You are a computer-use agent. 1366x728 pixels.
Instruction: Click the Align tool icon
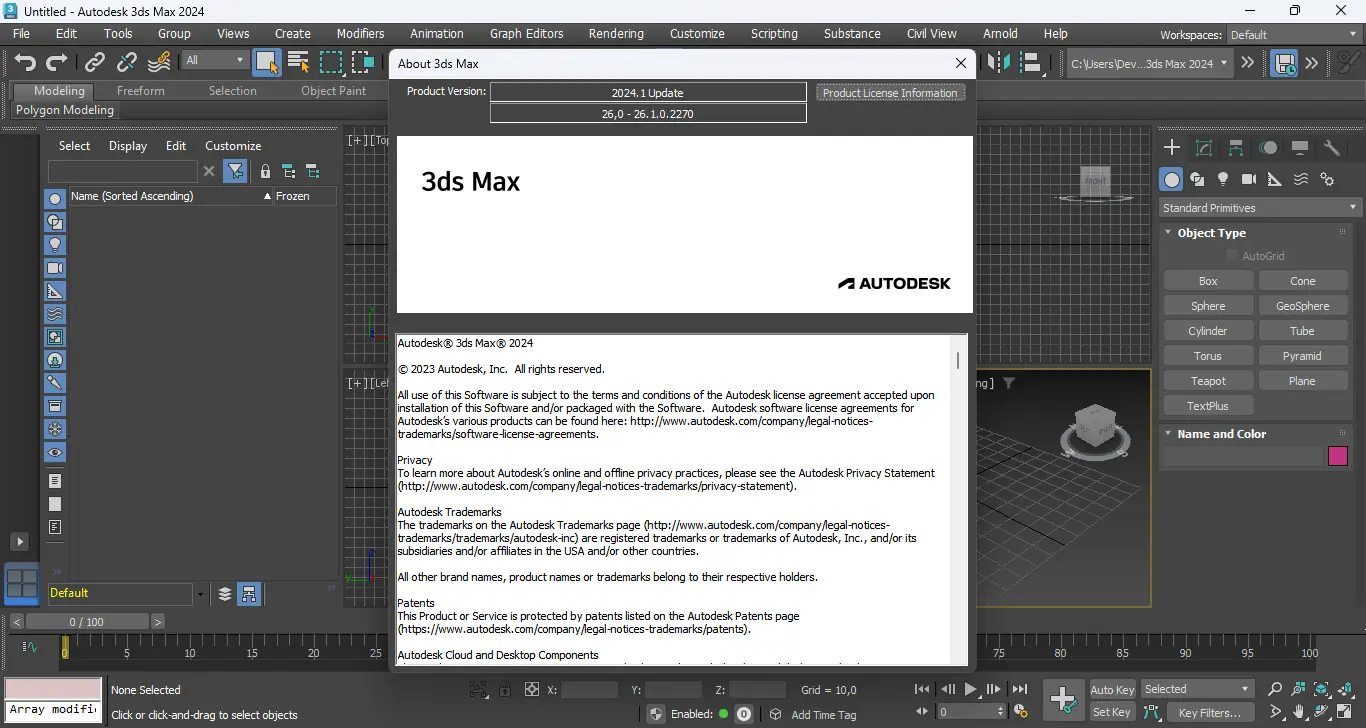(x=1030, y=63)
